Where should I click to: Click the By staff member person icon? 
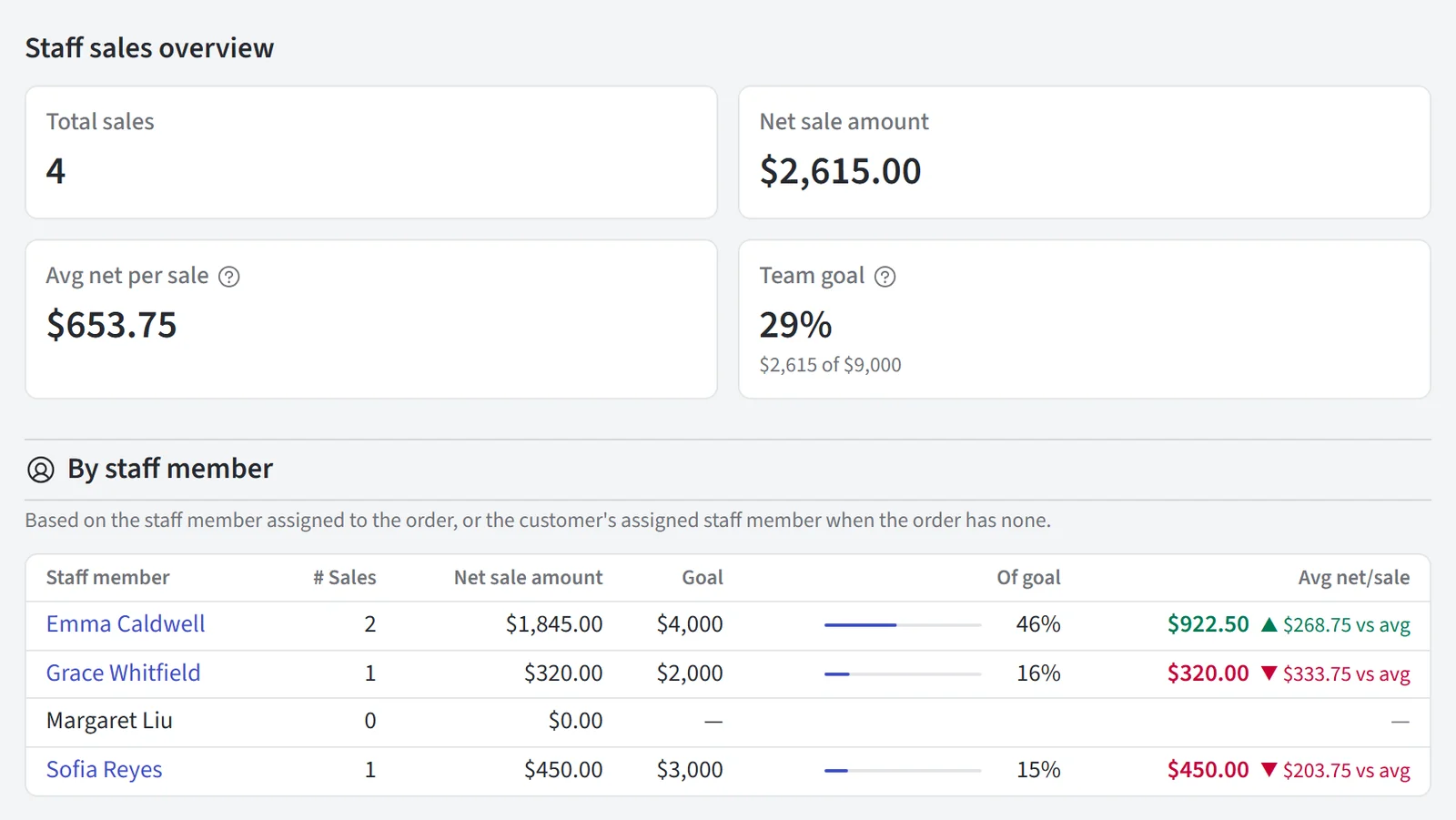coord(41,470)
